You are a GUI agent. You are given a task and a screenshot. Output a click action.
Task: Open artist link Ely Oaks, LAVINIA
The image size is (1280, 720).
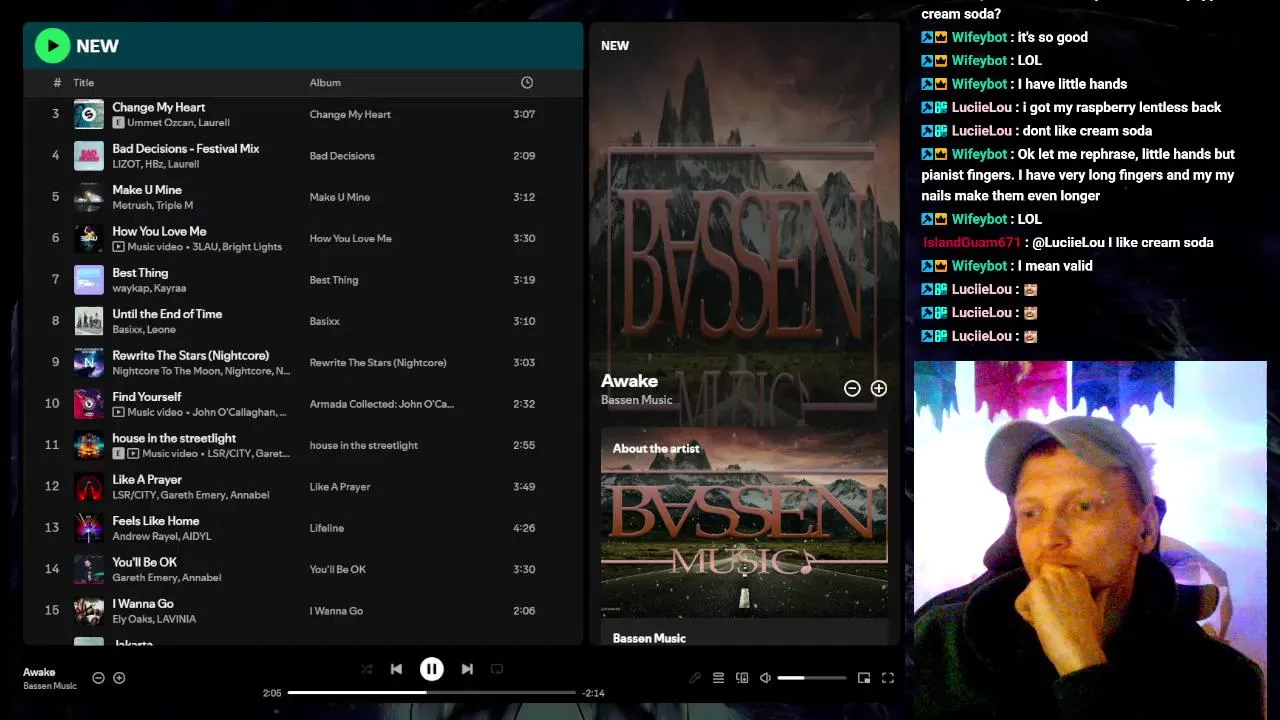tap(154, 619)
